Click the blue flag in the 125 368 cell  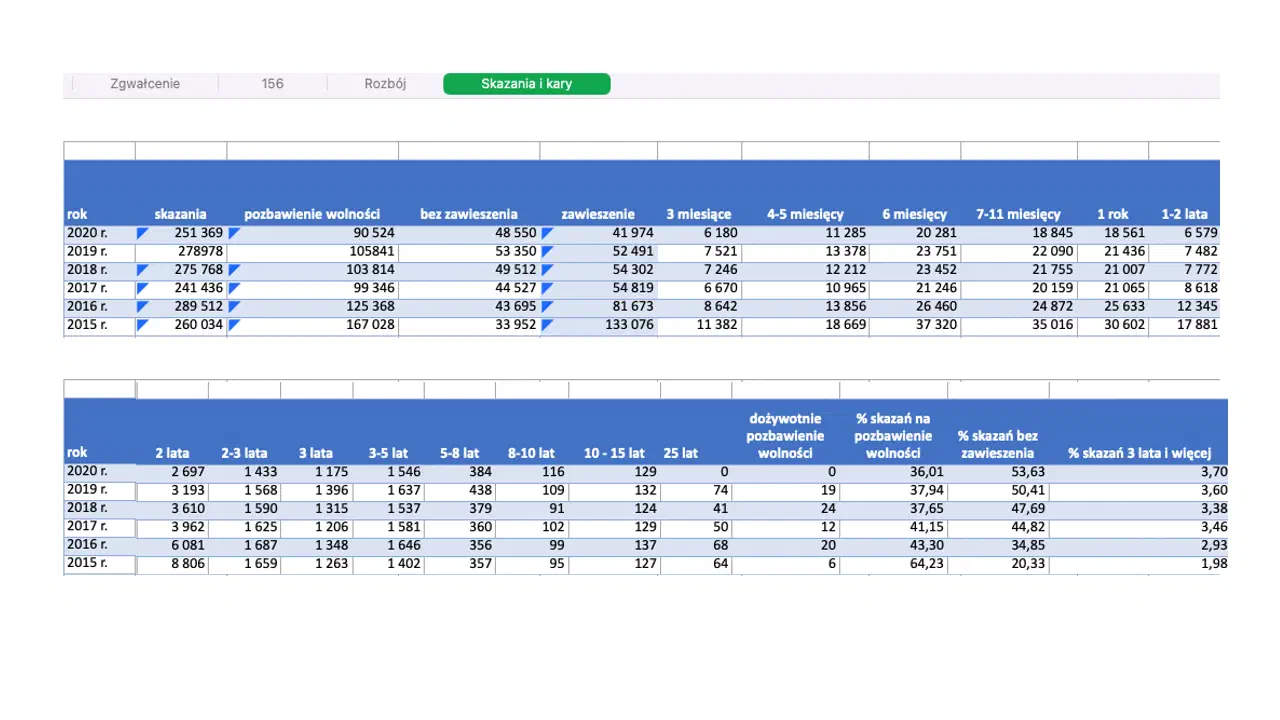234,307
